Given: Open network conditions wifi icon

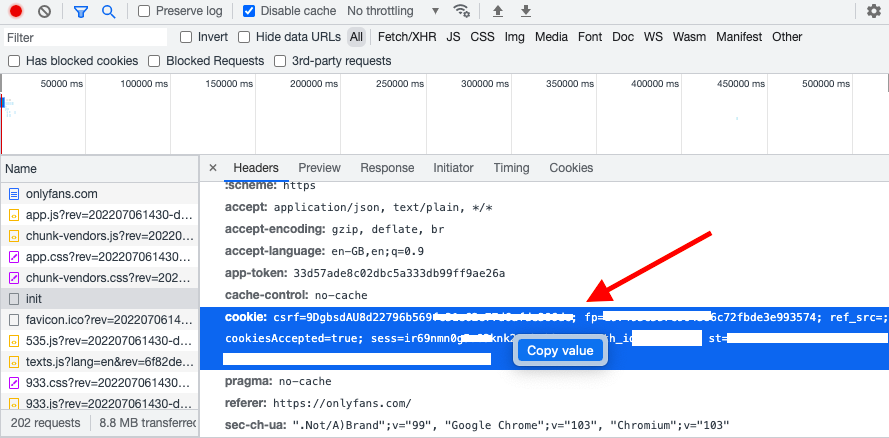Looking at the screenshot, I should (x=462, y=11).
